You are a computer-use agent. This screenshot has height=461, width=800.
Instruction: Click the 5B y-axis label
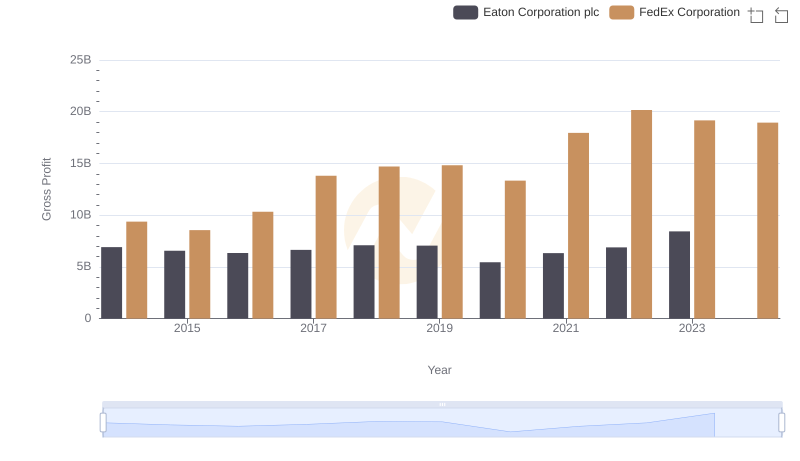84,267
